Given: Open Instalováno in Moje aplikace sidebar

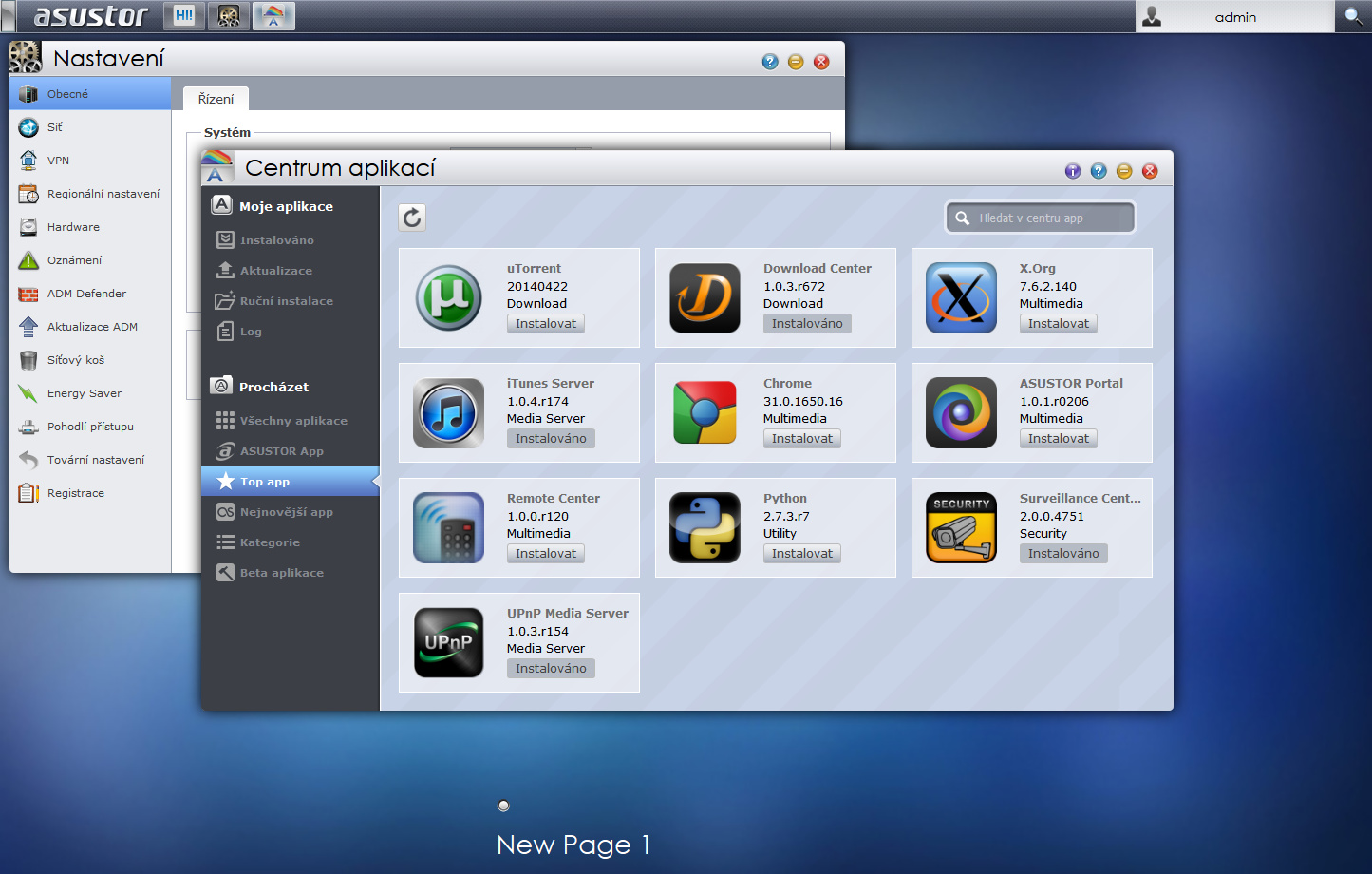Looking at the screenshot, I should pos(291,240).
